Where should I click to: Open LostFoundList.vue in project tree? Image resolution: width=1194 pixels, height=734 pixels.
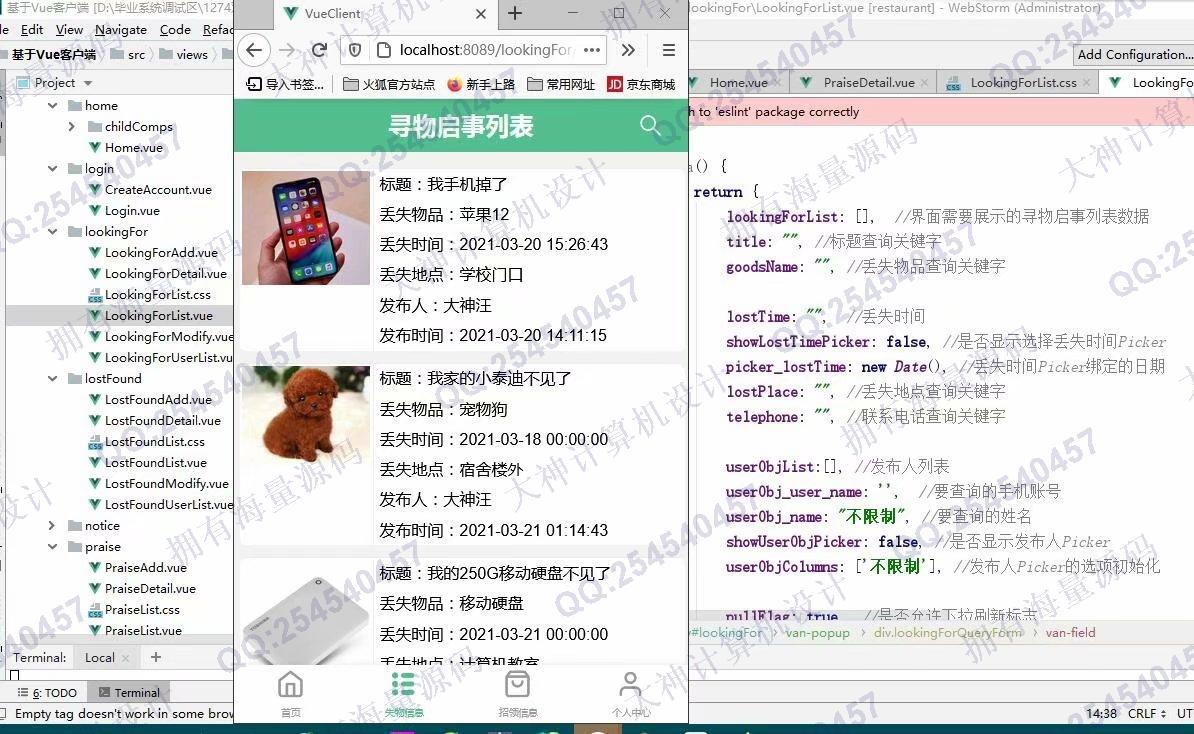pyautogui.click(x=148, y=462)
